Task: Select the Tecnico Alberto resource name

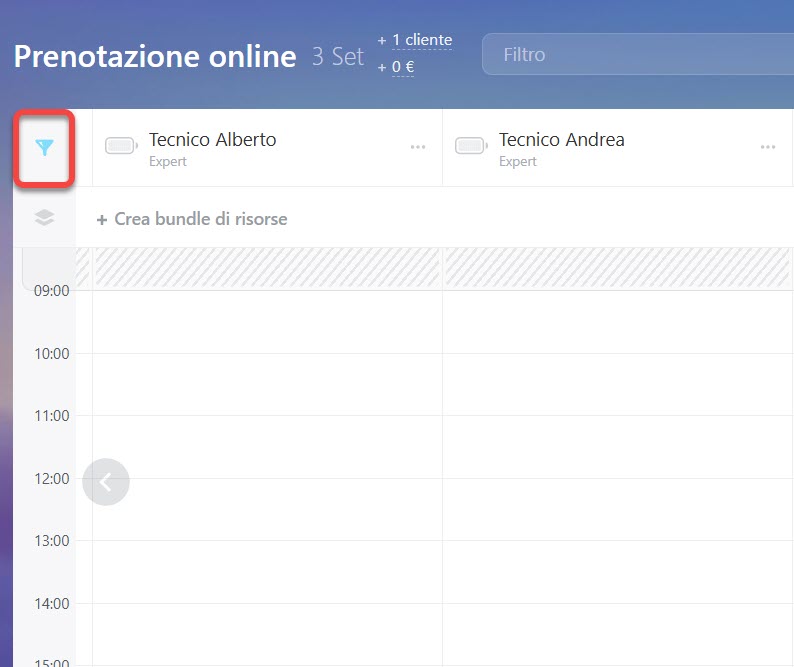Action: [x=212, y=140]
